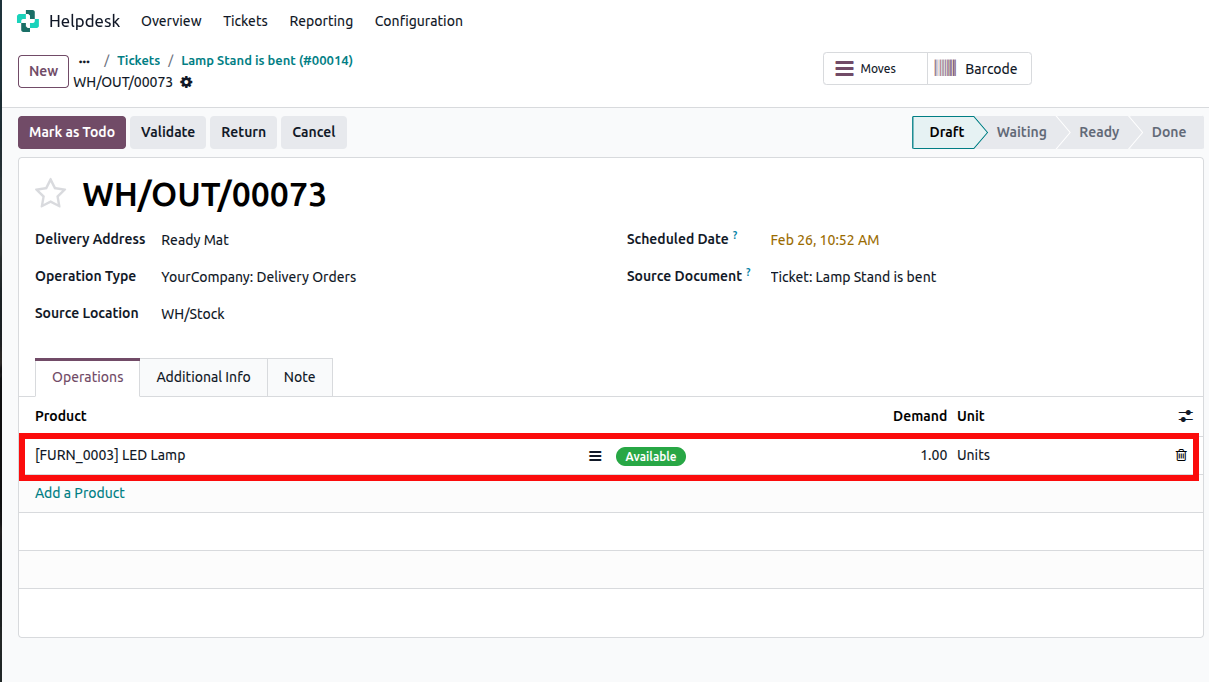Open the Tickets menu

(245, 21)
